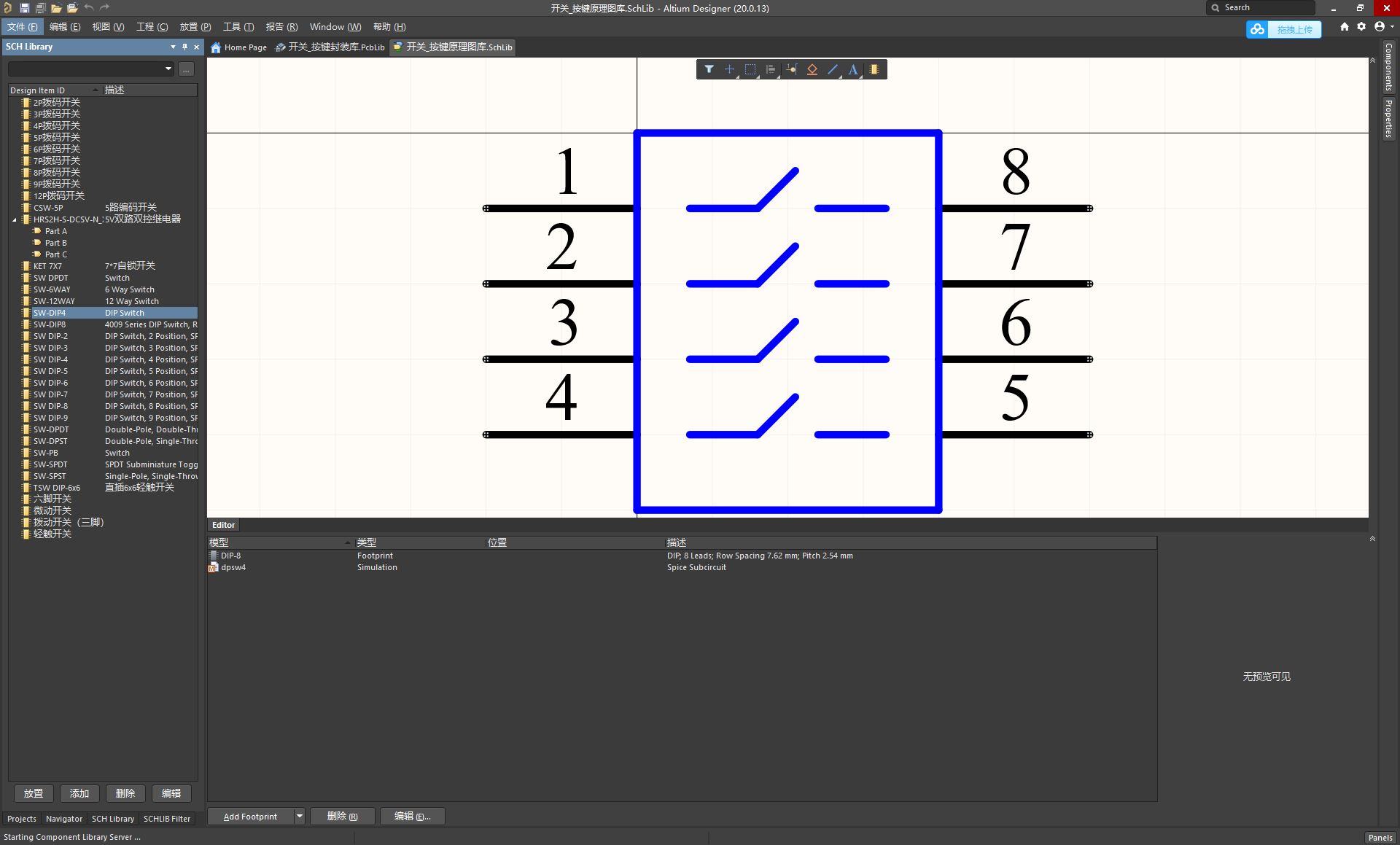Screen dimensions: 1400x845
Task: Select the Place Line tool
Action: click(833, 69)
